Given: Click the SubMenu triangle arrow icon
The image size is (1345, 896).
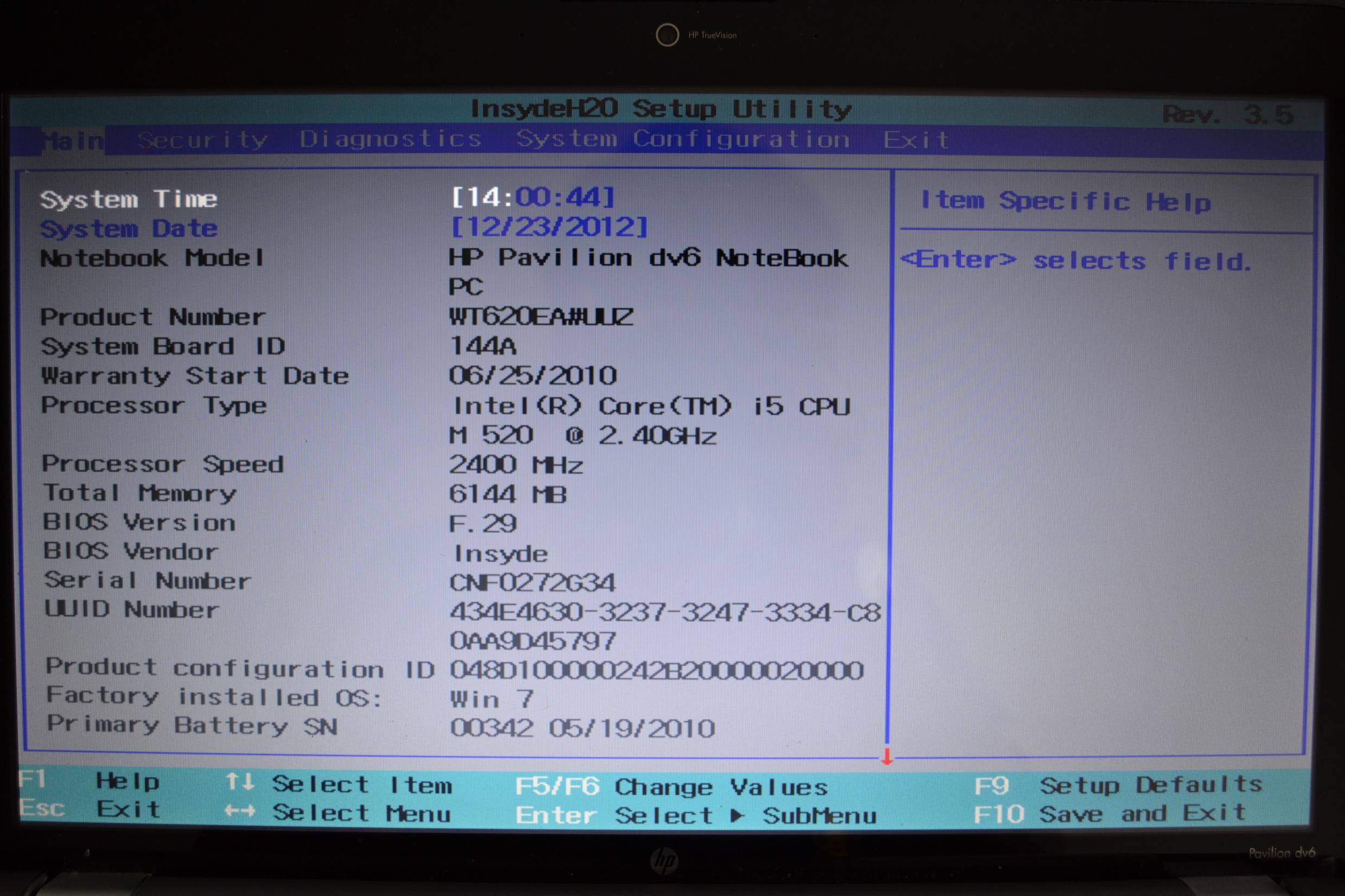Looking at the screenshot, I should click(738, 816).
